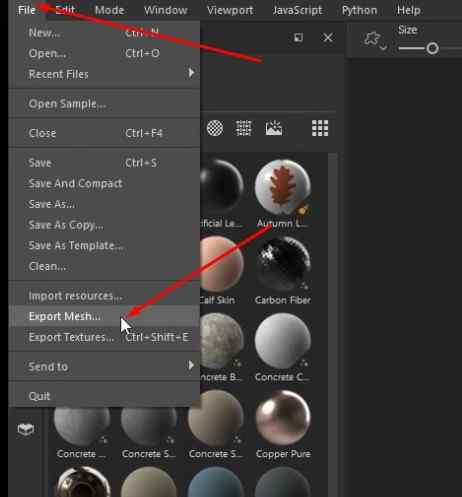Open the Viewport menu
The width and height of the screenshot is (462, 497).
coord(230,10)
